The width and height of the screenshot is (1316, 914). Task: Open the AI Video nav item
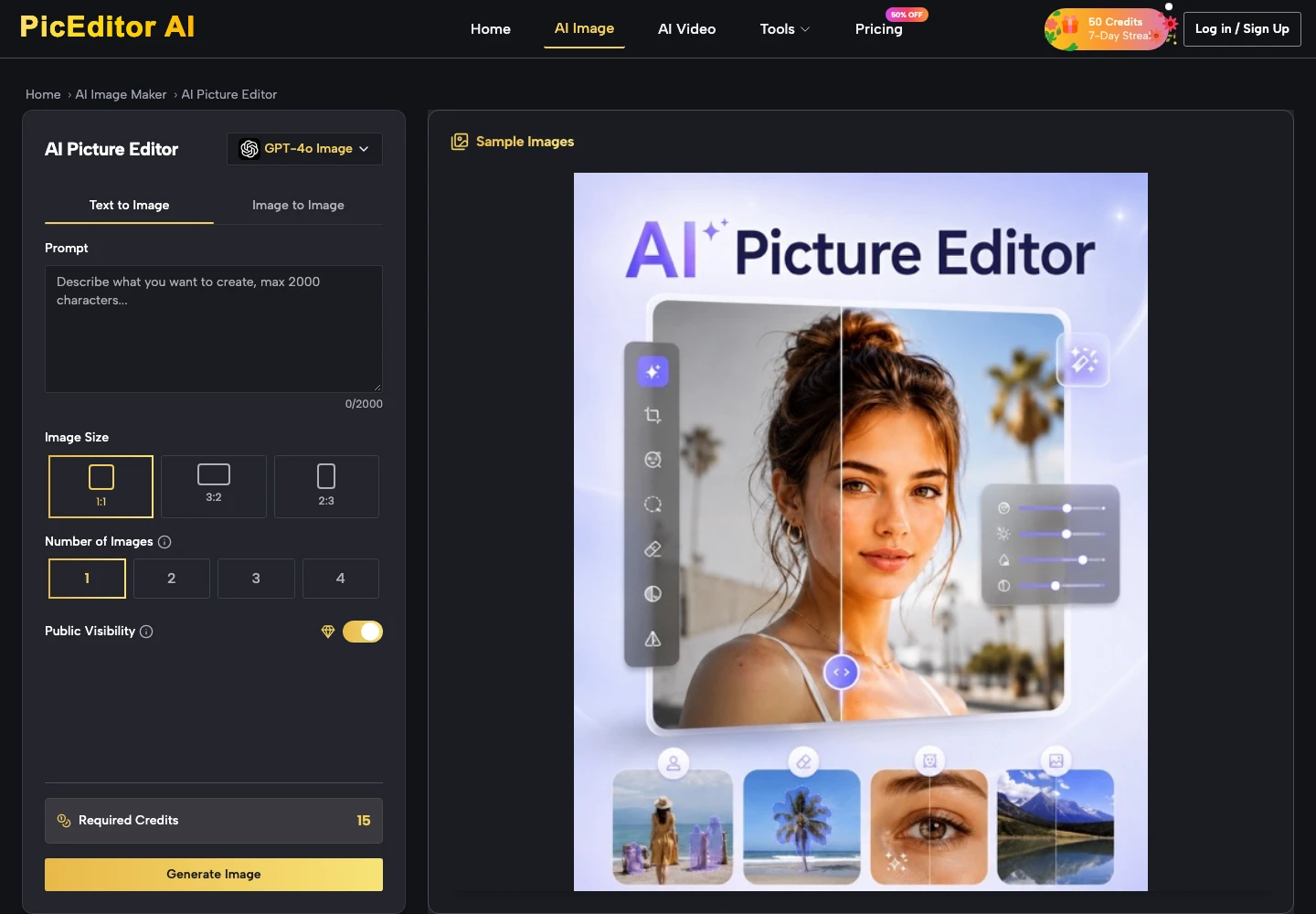[x=687, y=29]
